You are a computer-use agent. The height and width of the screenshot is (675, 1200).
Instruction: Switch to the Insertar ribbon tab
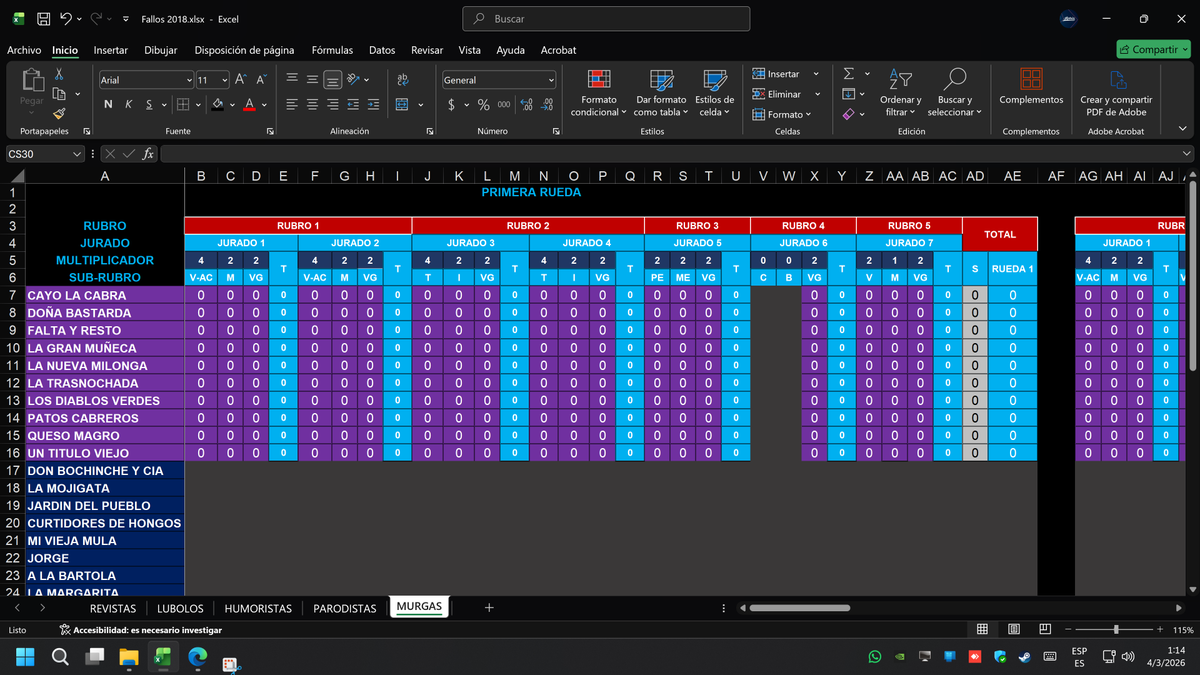click(x=110, y=50)
